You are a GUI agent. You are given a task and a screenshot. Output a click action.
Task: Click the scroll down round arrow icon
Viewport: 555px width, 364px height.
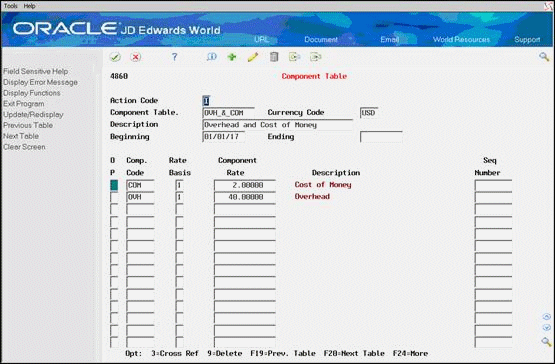coord(547,327)
